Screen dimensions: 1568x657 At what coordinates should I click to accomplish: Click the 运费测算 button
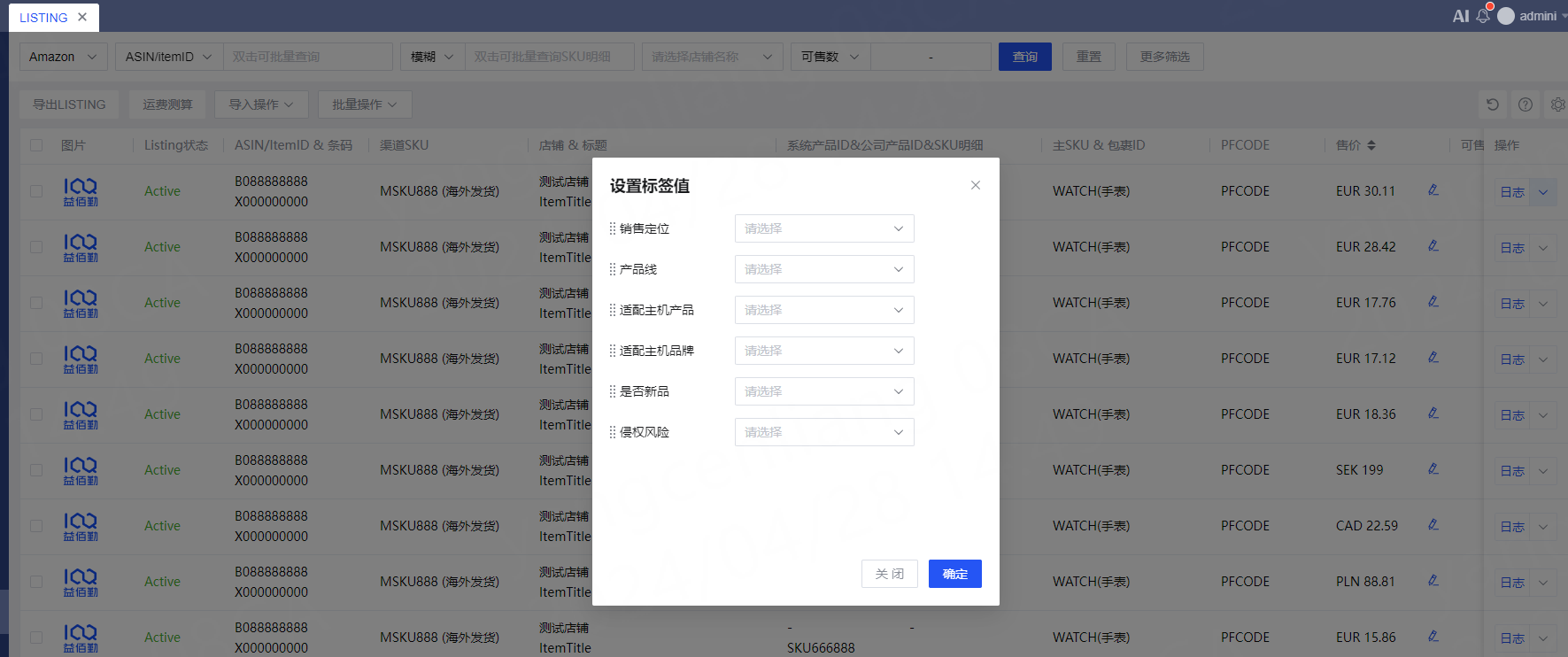pos(167,104)
